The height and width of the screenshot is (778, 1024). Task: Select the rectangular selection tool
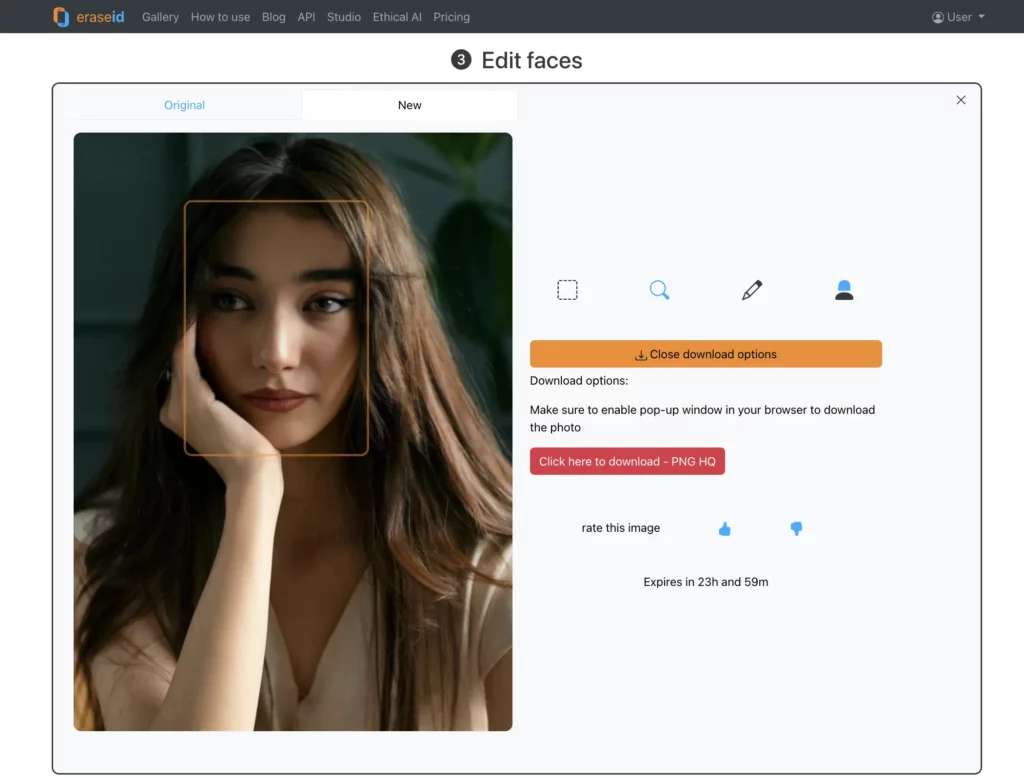(x=567, y=289)
